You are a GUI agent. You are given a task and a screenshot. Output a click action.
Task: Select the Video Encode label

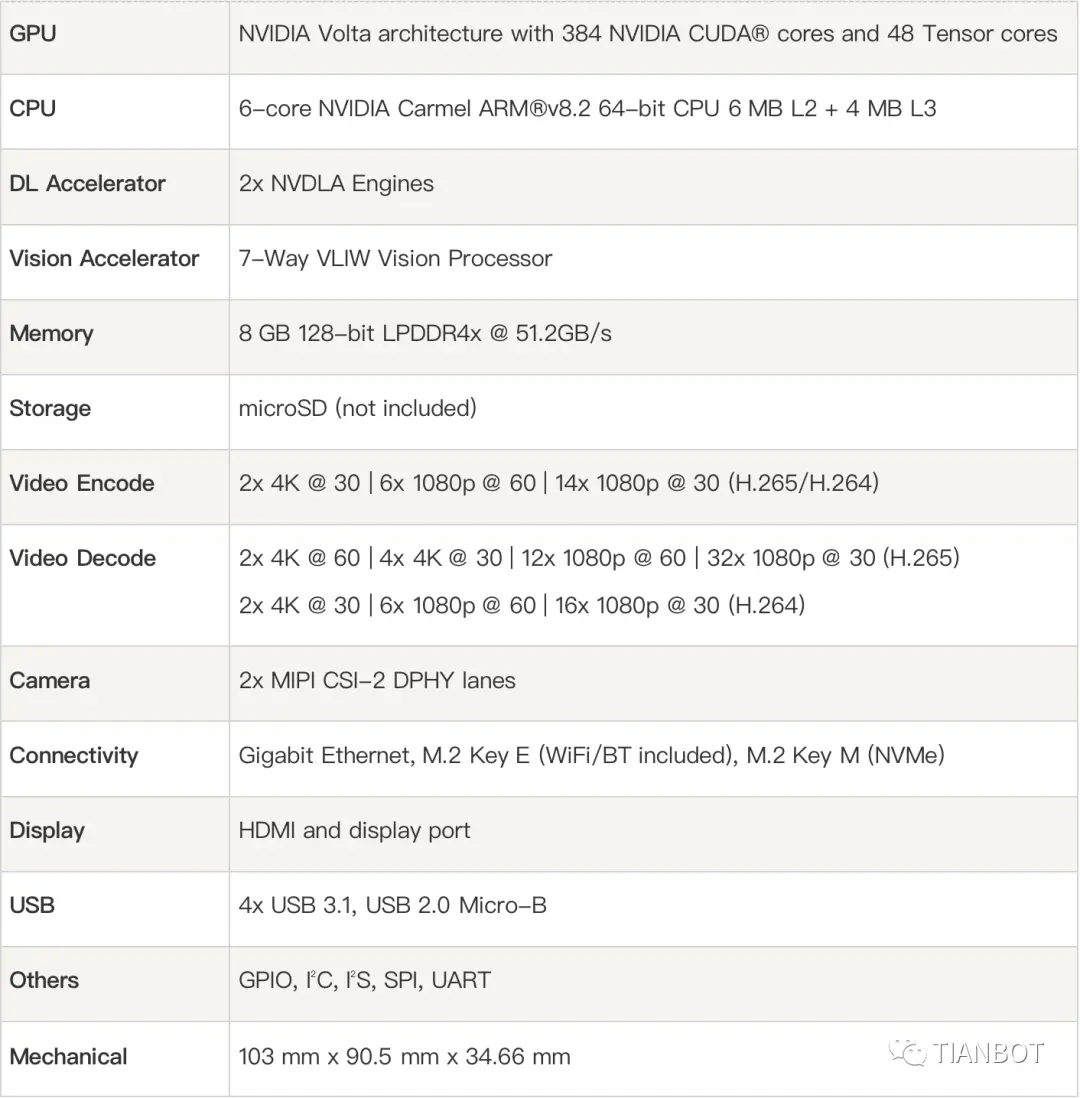82,483
